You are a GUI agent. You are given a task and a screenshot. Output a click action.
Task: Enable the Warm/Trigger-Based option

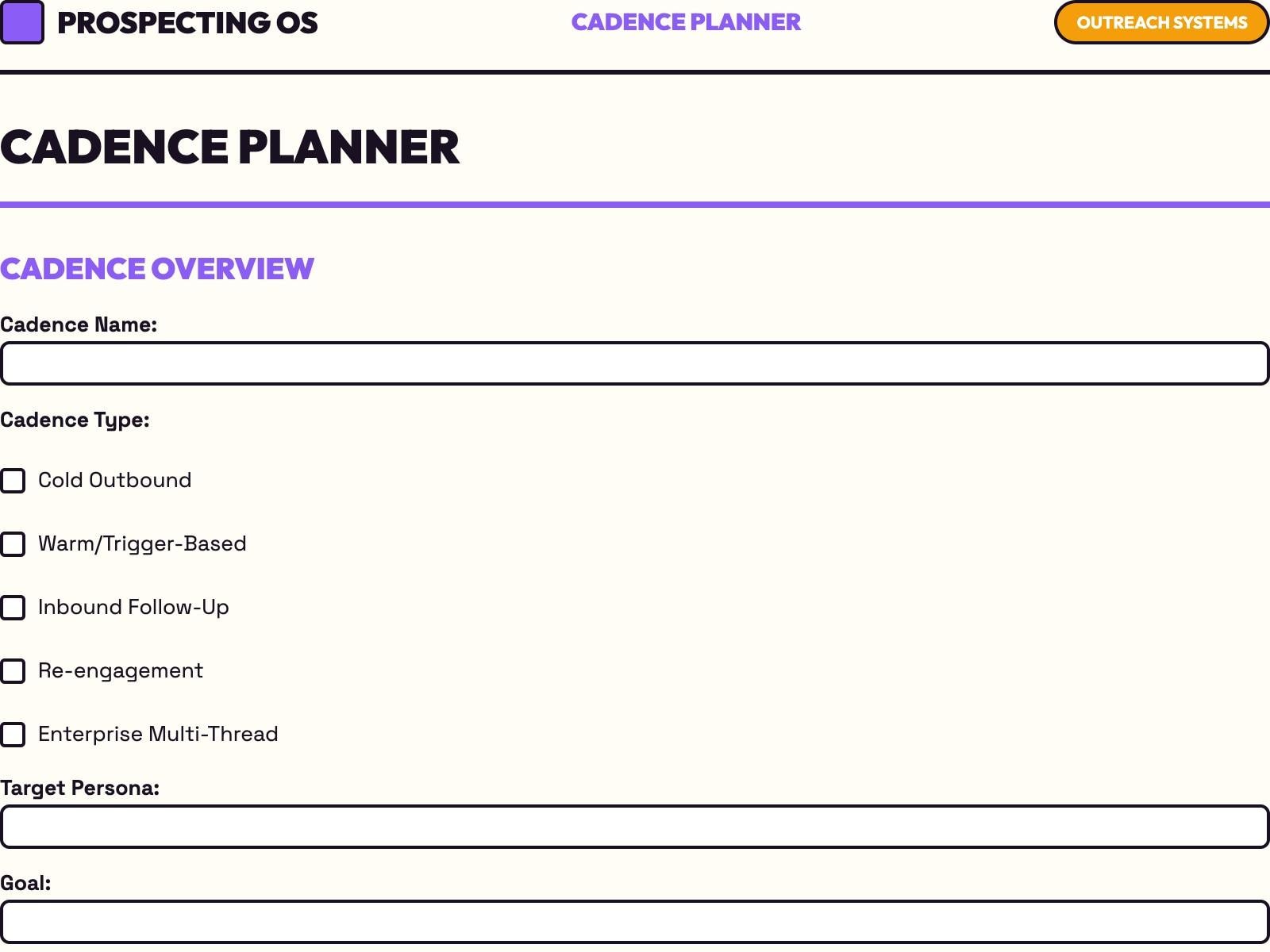pos(13,544)
